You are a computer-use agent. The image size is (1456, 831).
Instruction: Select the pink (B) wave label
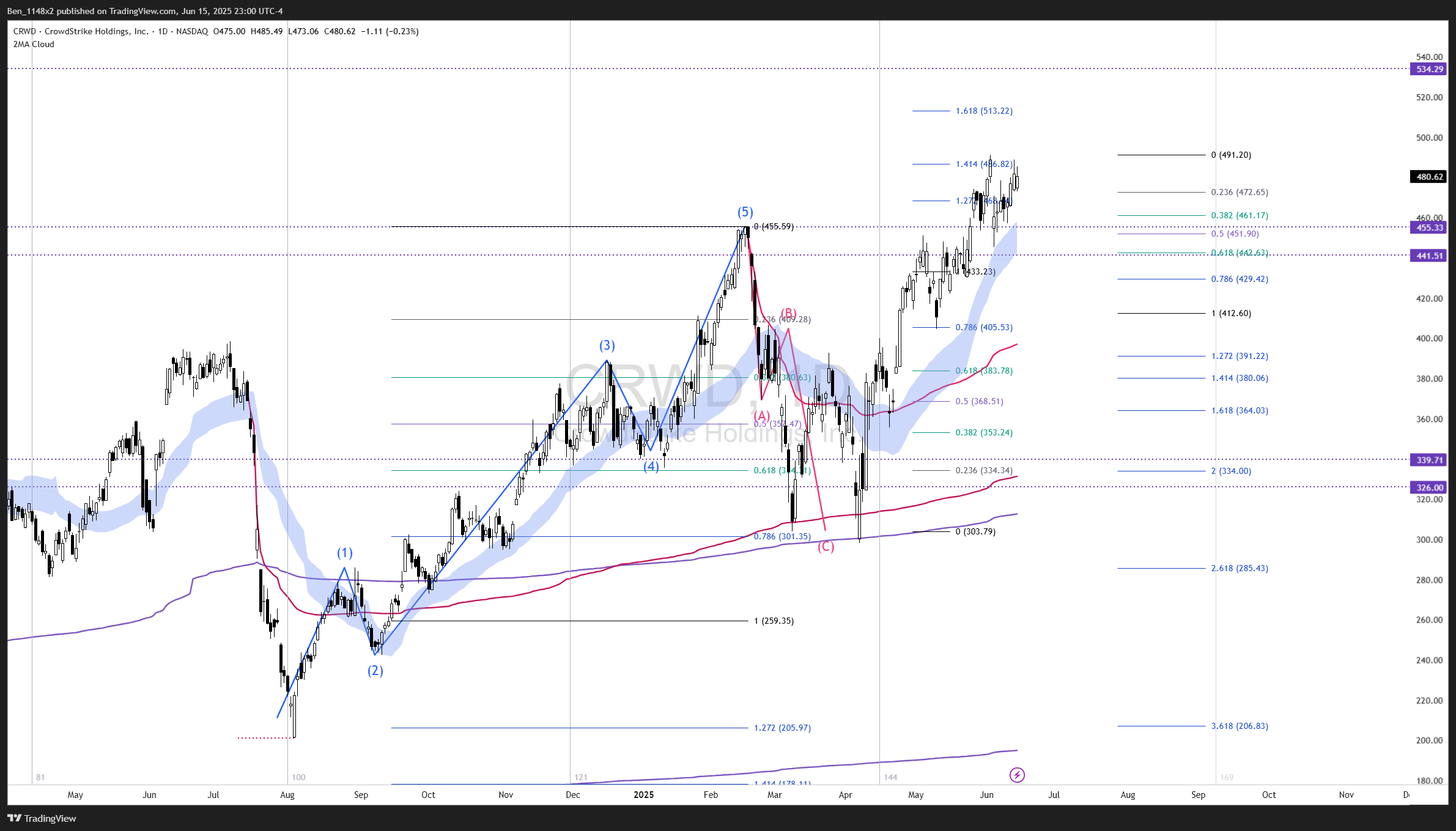click(x=788, y=313)
